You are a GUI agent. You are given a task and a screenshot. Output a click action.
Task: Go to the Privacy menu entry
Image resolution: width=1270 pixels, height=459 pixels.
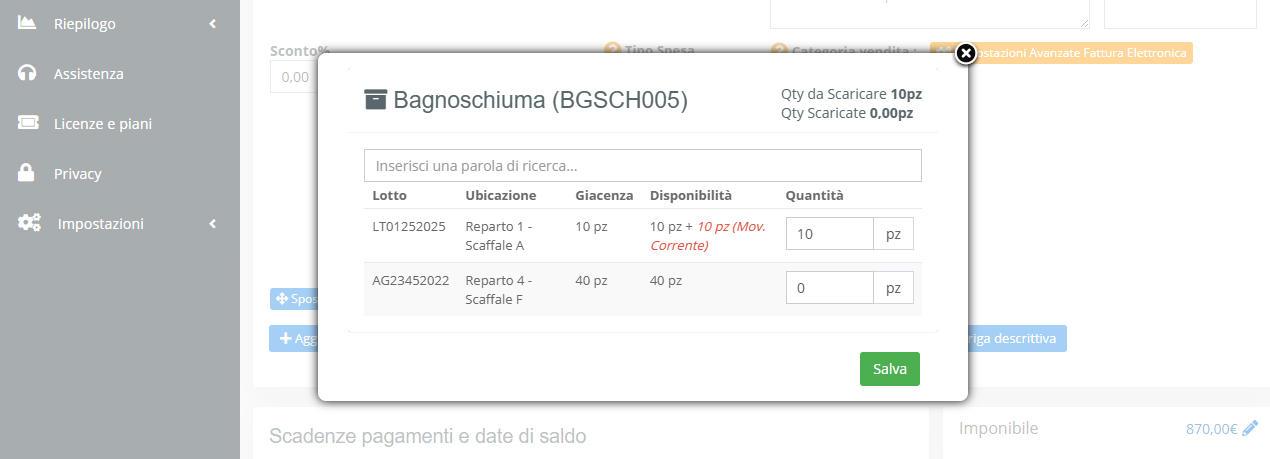point(77,174)
